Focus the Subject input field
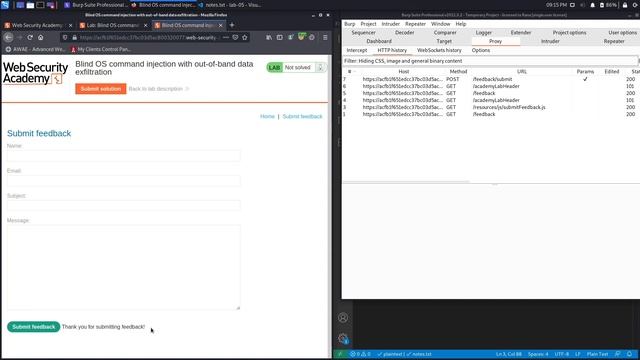Image resolution: width=640 pixels, height=360 pixels. (x=124, y=205)
